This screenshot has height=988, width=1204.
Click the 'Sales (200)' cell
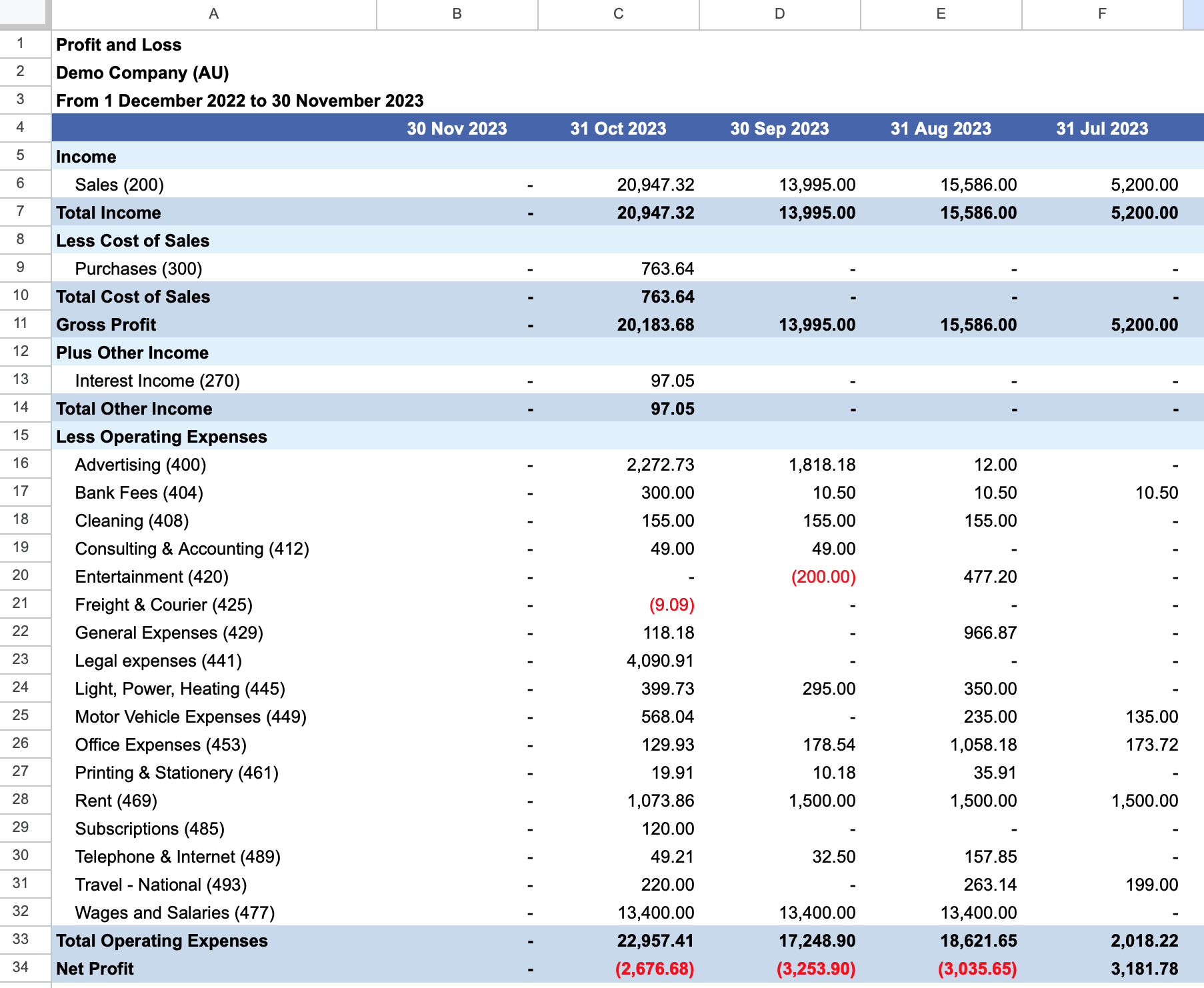214,185
